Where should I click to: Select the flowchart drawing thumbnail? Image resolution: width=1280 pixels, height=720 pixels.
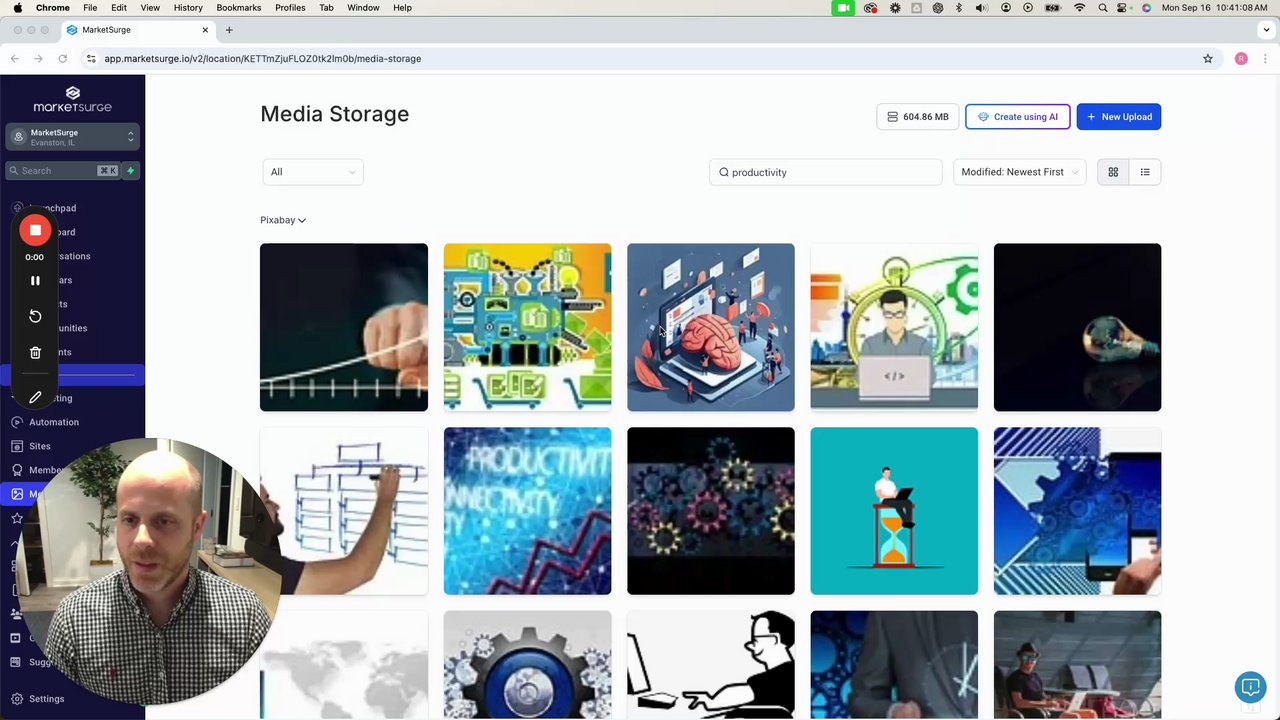(x=344, y=511)
